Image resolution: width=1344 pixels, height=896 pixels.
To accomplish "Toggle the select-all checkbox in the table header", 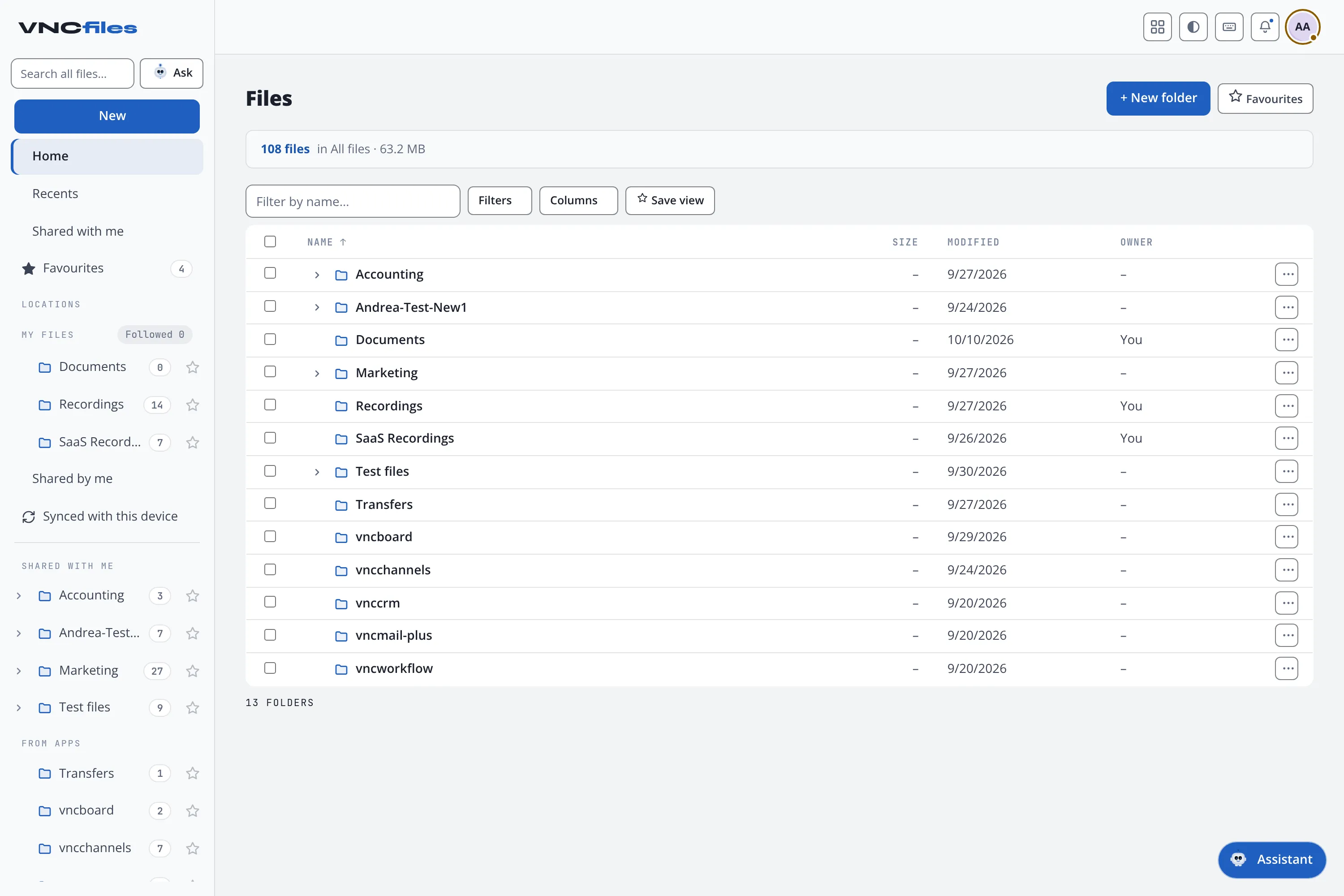I will click(x=270, y=242).
